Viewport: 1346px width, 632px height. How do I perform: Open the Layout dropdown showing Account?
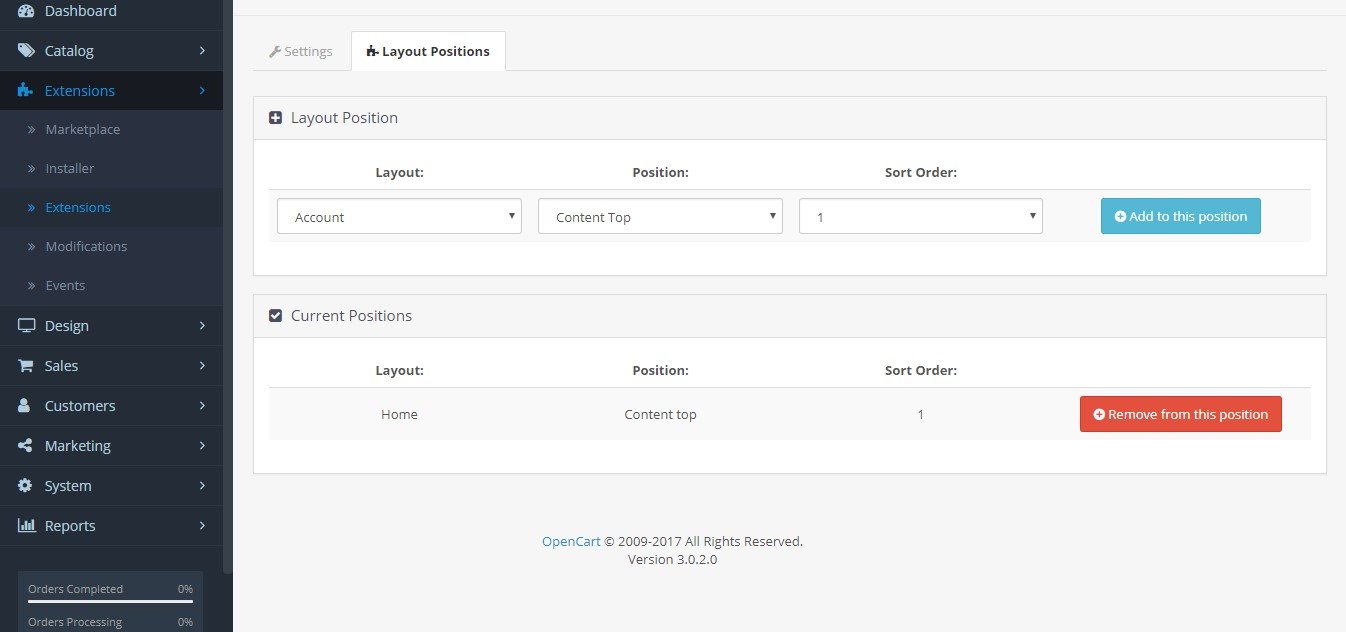pyautogui.click(x=399, y=217)
